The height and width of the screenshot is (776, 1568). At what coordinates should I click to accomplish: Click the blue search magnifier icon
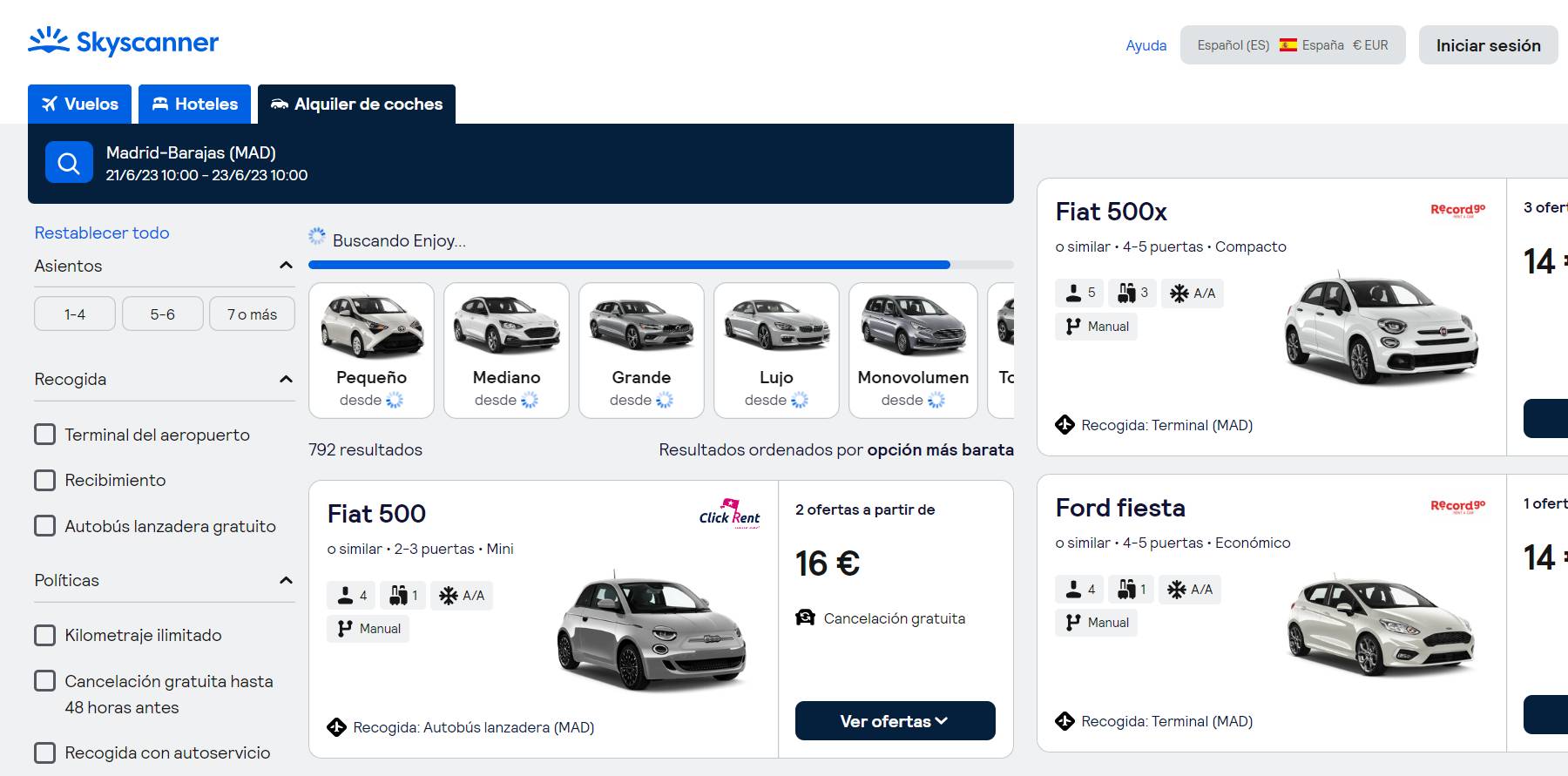pyautogui.click(x=69, y=163)
